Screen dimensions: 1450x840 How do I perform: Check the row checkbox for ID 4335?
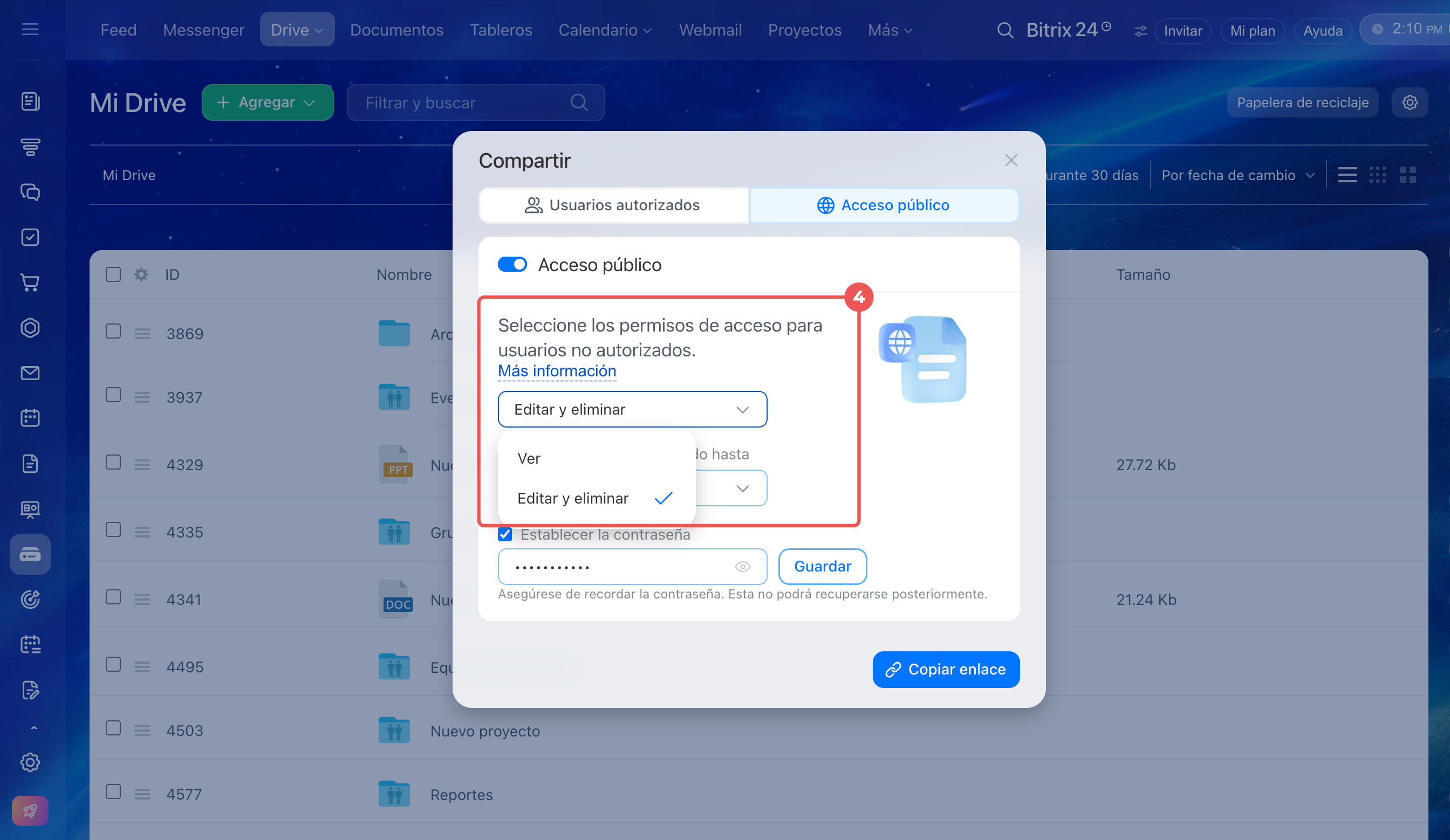point(113,529)
